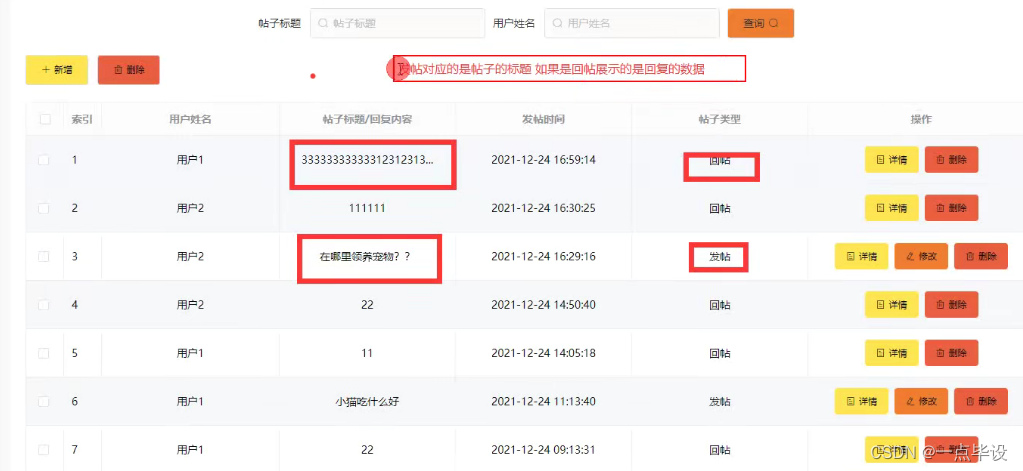Check the checkbox for row 1
Viewport: 1023px width, 471px height.
tap(44, 160)
